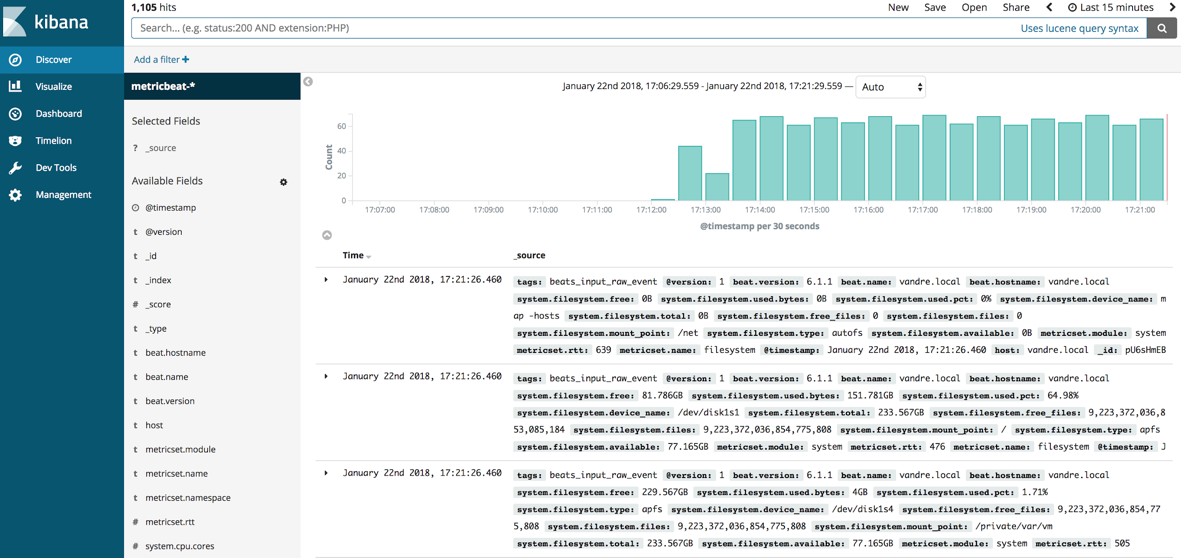Click Add a filter link
Viewport: 1181px width, 558px height.
pos(161,60)
